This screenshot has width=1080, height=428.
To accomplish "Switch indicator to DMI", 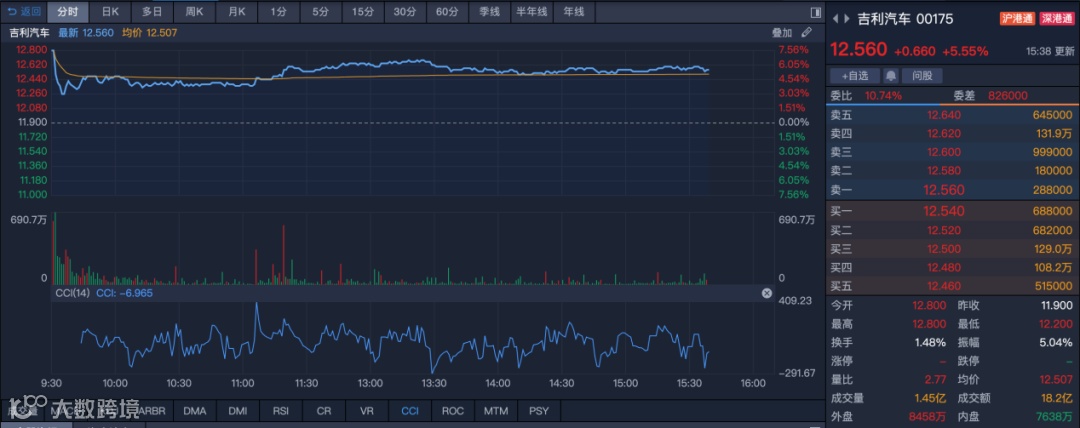I will pyautogui.click(x=238, y=411).
